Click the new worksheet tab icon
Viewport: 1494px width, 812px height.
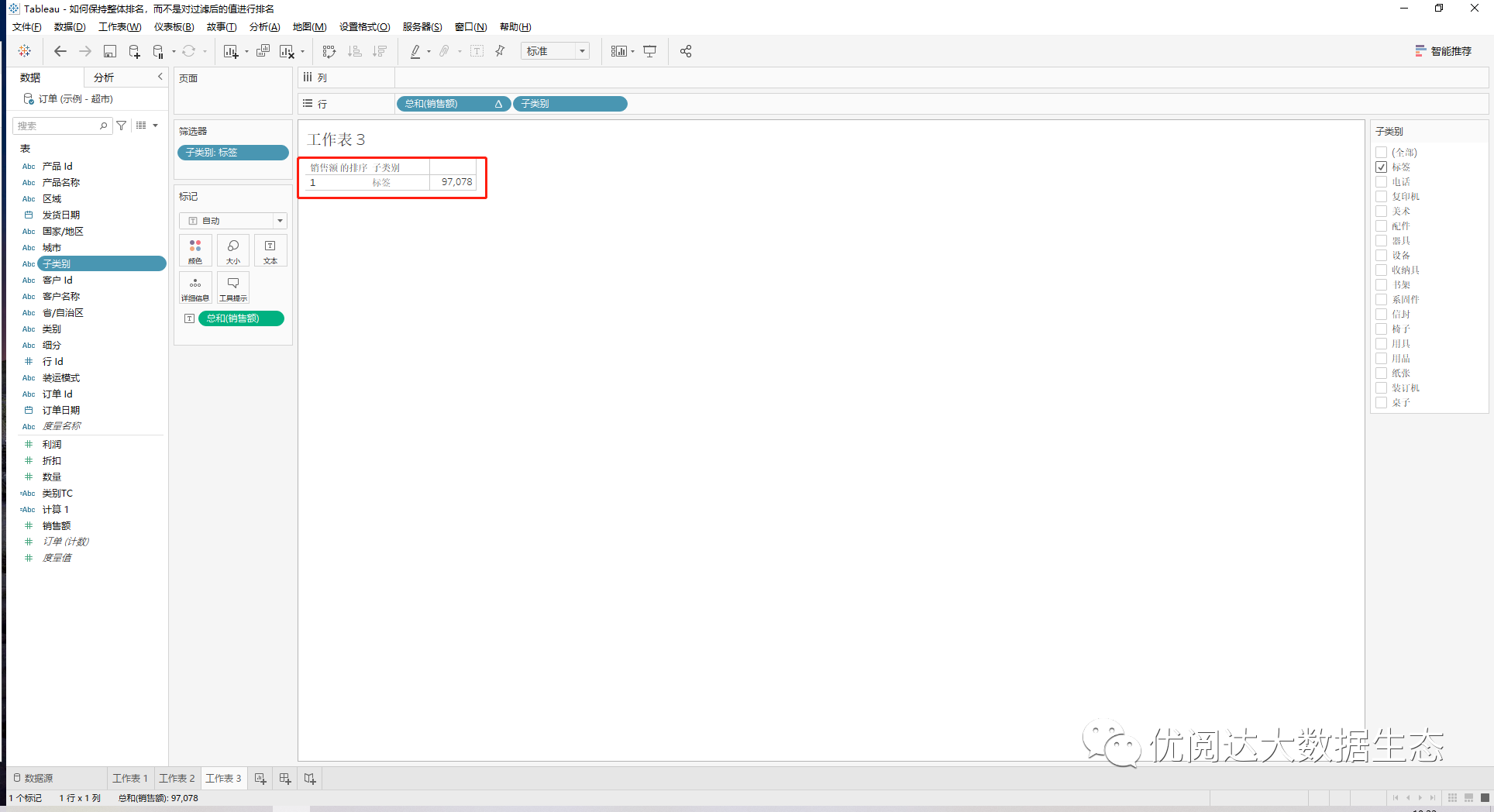[260, 778]
